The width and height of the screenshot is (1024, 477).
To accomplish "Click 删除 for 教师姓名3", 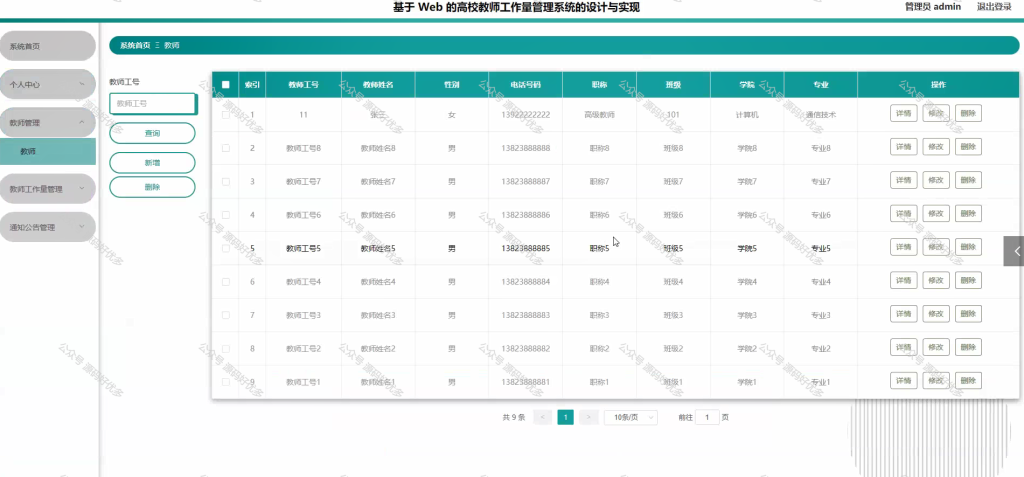I will click(x=968, y=314).
